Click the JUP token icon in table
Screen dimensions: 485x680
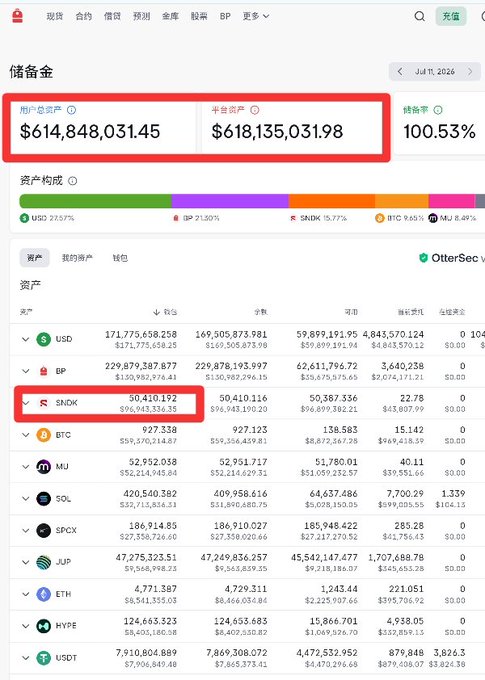click(x=43, y=562)
